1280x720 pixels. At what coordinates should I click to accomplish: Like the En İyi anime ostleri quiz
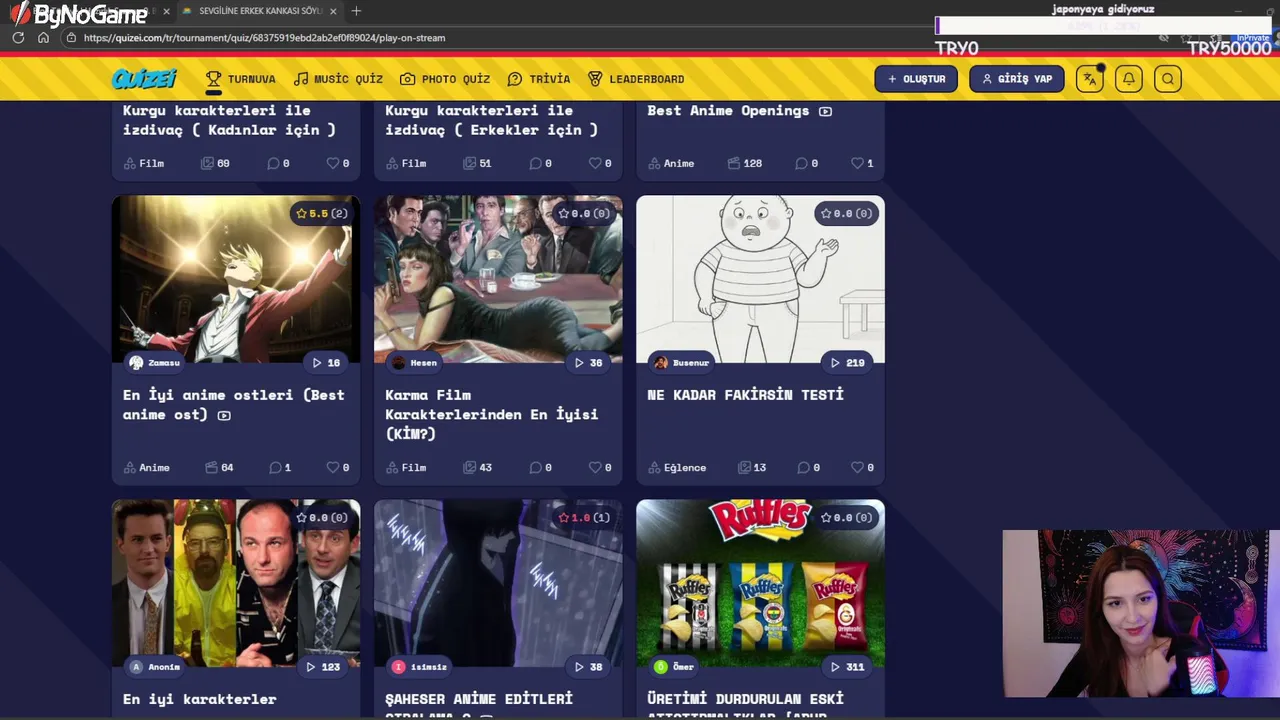[337, 467]
